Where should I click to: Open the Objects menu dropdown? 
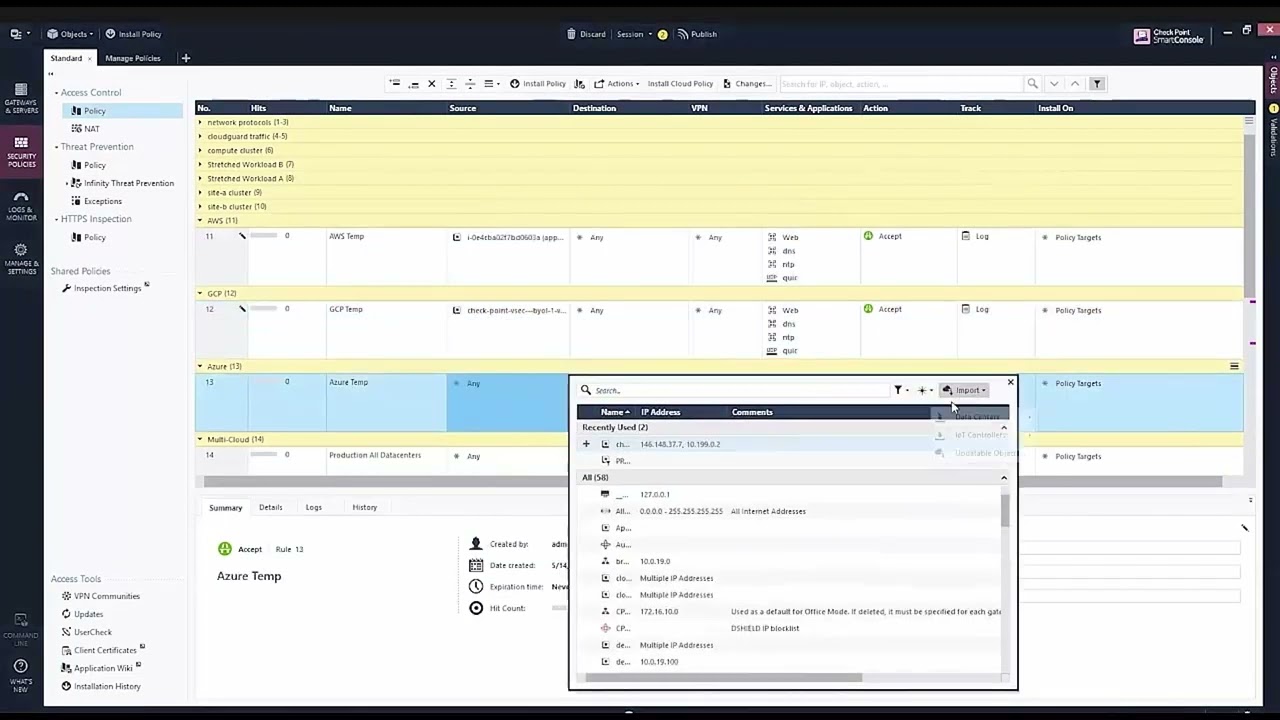70,34
